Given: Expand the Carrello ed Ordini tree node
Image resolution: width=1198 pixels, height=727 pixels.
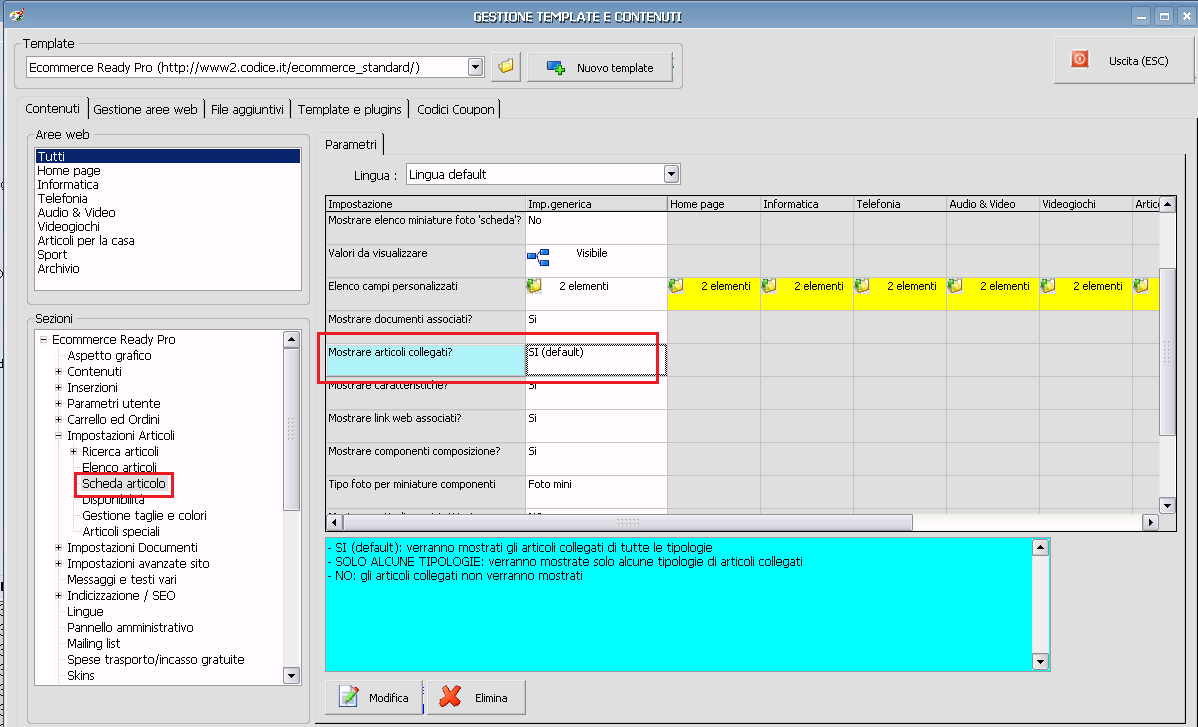Looking at the screenshot, I should tap(58, 419).
